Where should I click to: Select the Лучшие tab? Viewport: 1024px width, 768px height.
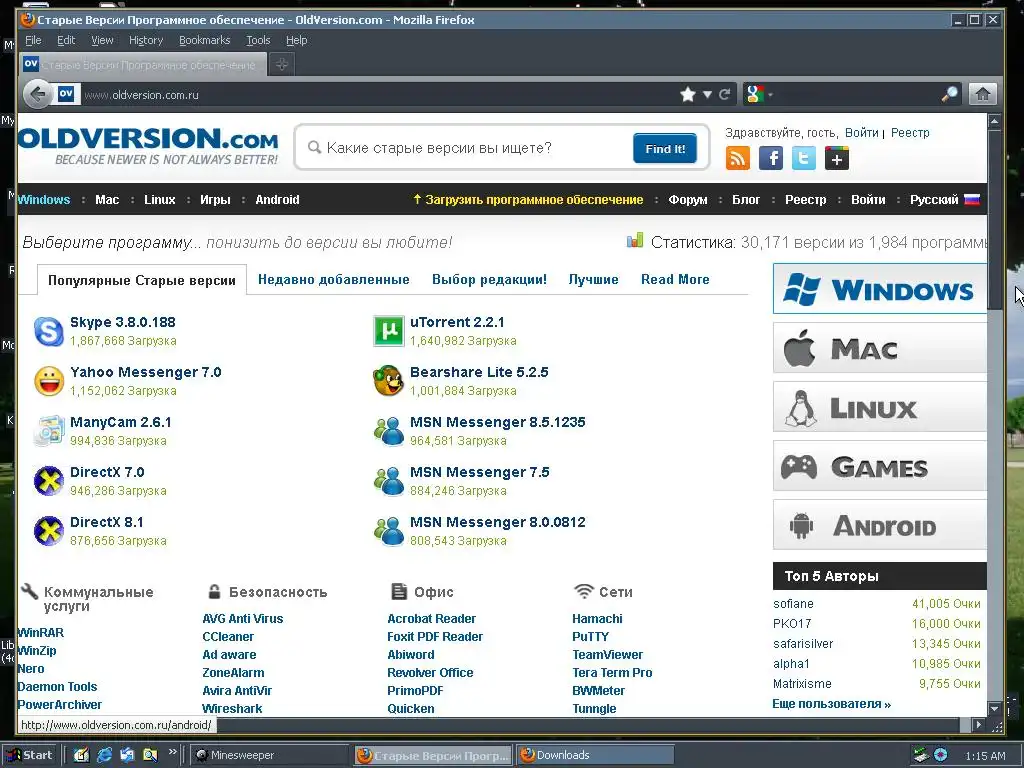pyautogui.click(x=593, y=280)
